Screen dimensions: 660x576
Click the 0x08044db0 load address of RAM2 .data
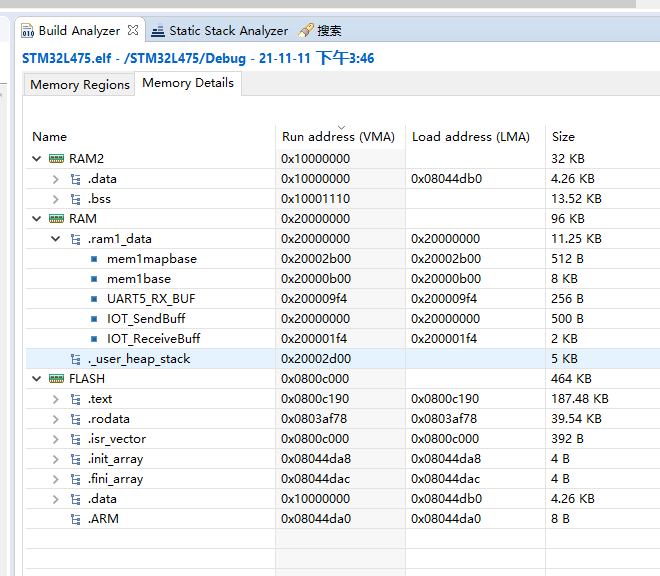coord(446,179)
